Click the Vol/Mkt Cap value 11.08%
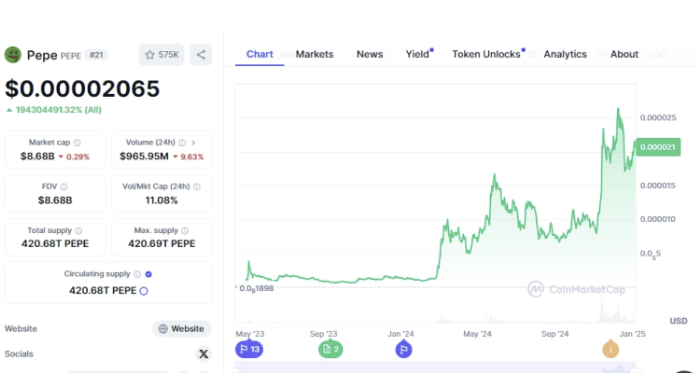Screen dimensions: 699x373 coord(161,201)
